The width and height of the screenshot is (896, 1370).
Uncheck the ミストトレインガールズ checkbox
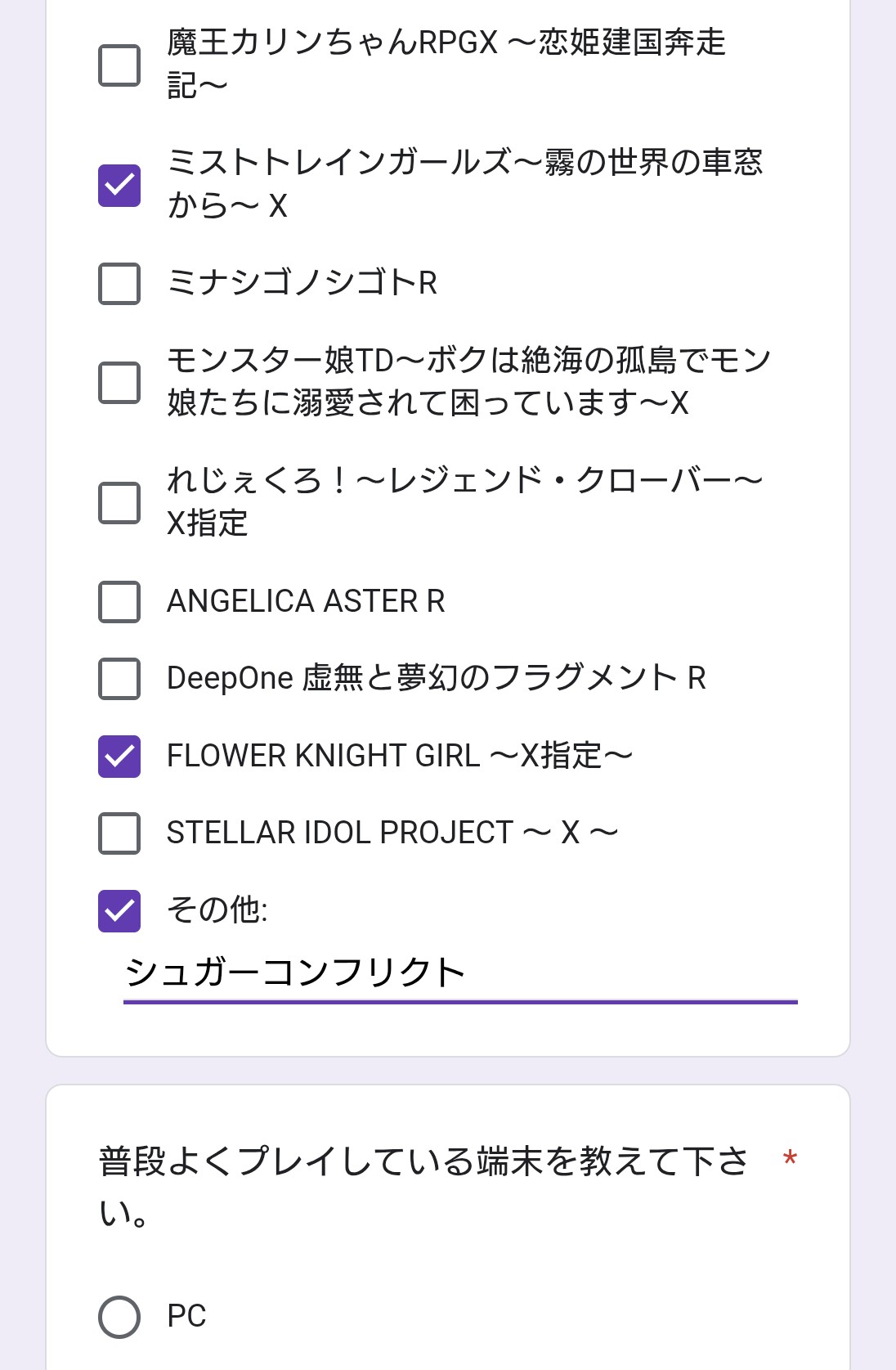[x=119, y=185]
